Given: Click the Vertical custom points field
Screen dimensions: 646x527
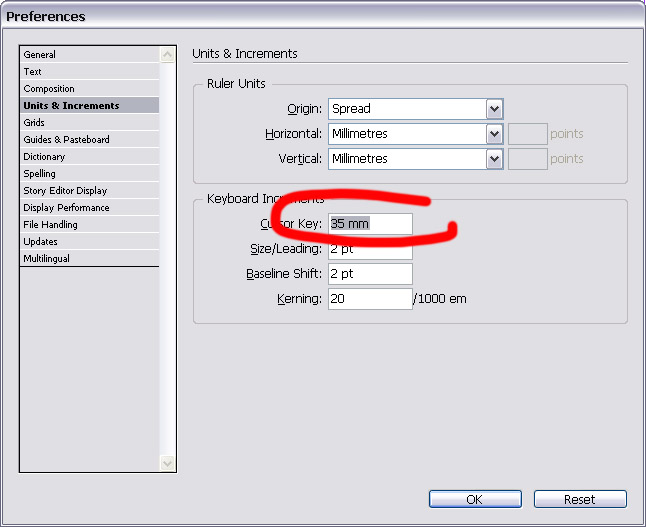Looking at the screenshot, I should pos(527,159).
